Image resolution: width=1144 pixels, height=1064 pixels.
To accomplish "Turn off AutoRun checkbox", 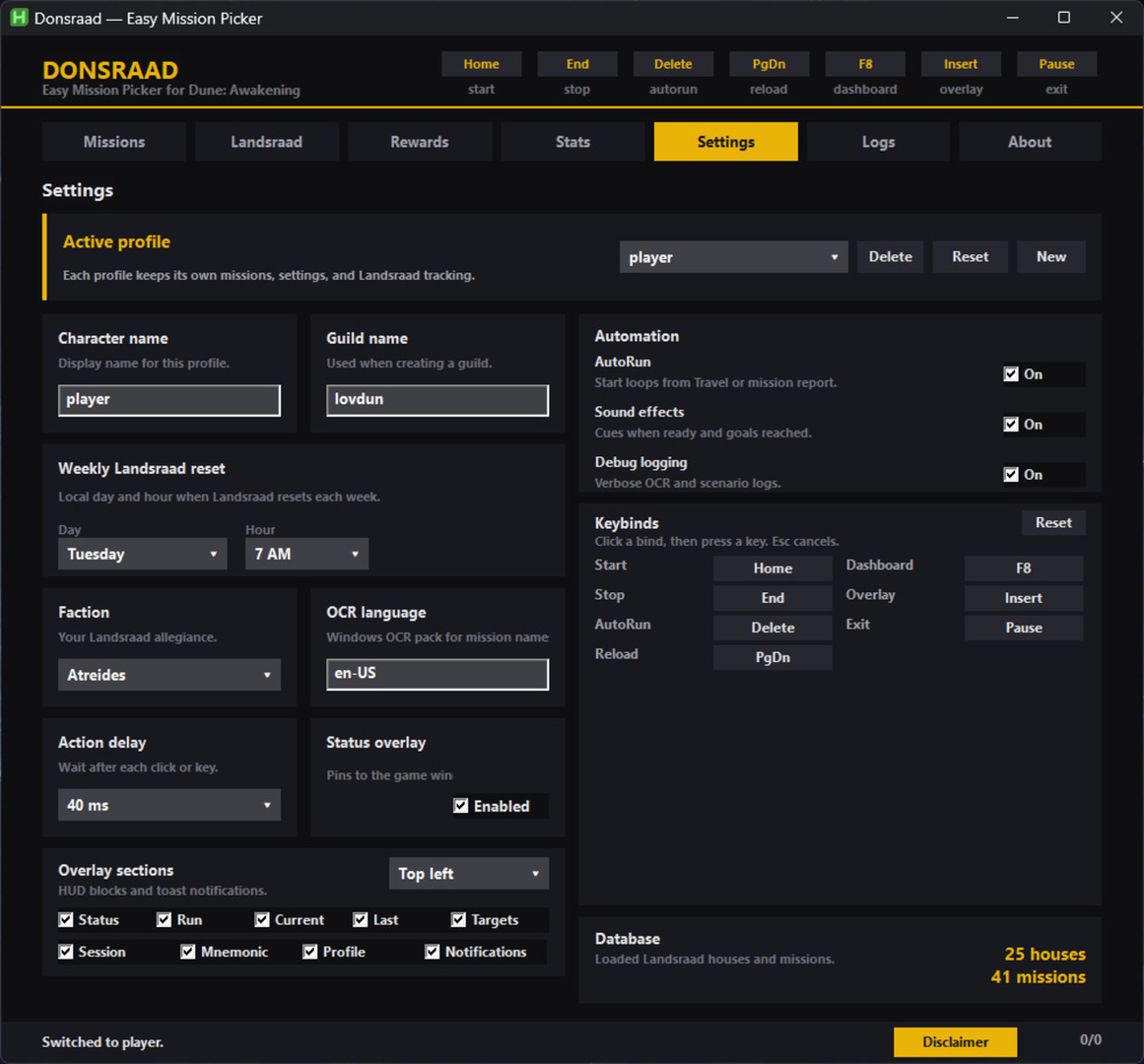I will [1011, 374].
